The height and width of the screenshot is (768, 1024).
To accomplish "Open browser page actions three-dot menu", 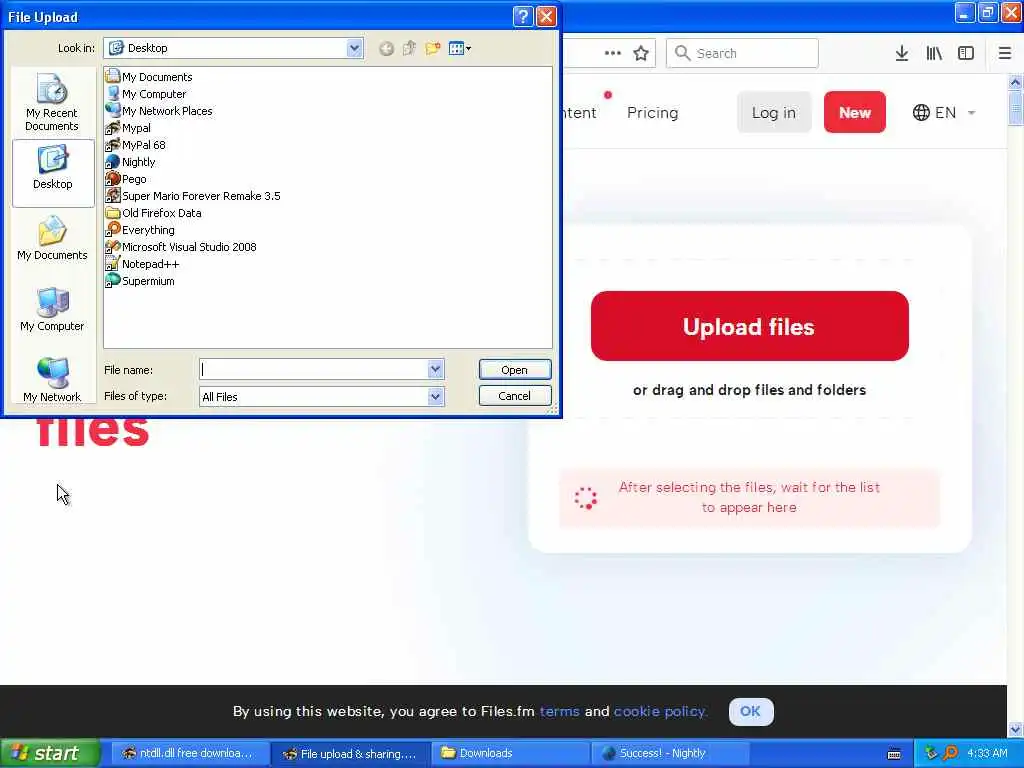I will (613, 53).
